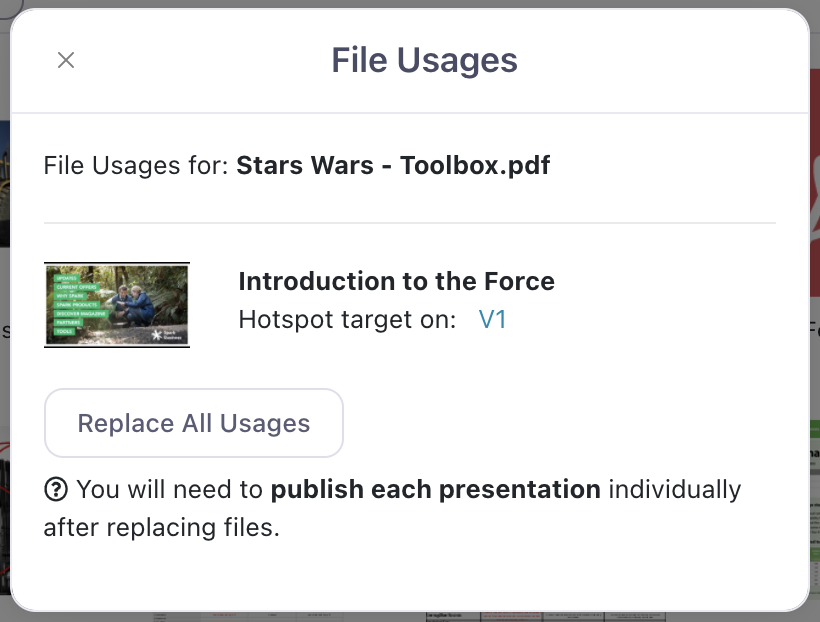The height and width of the screenshot is (622, 820).
Task: Click the partial circular icon behind dialog corner
Action: (8, 5)
